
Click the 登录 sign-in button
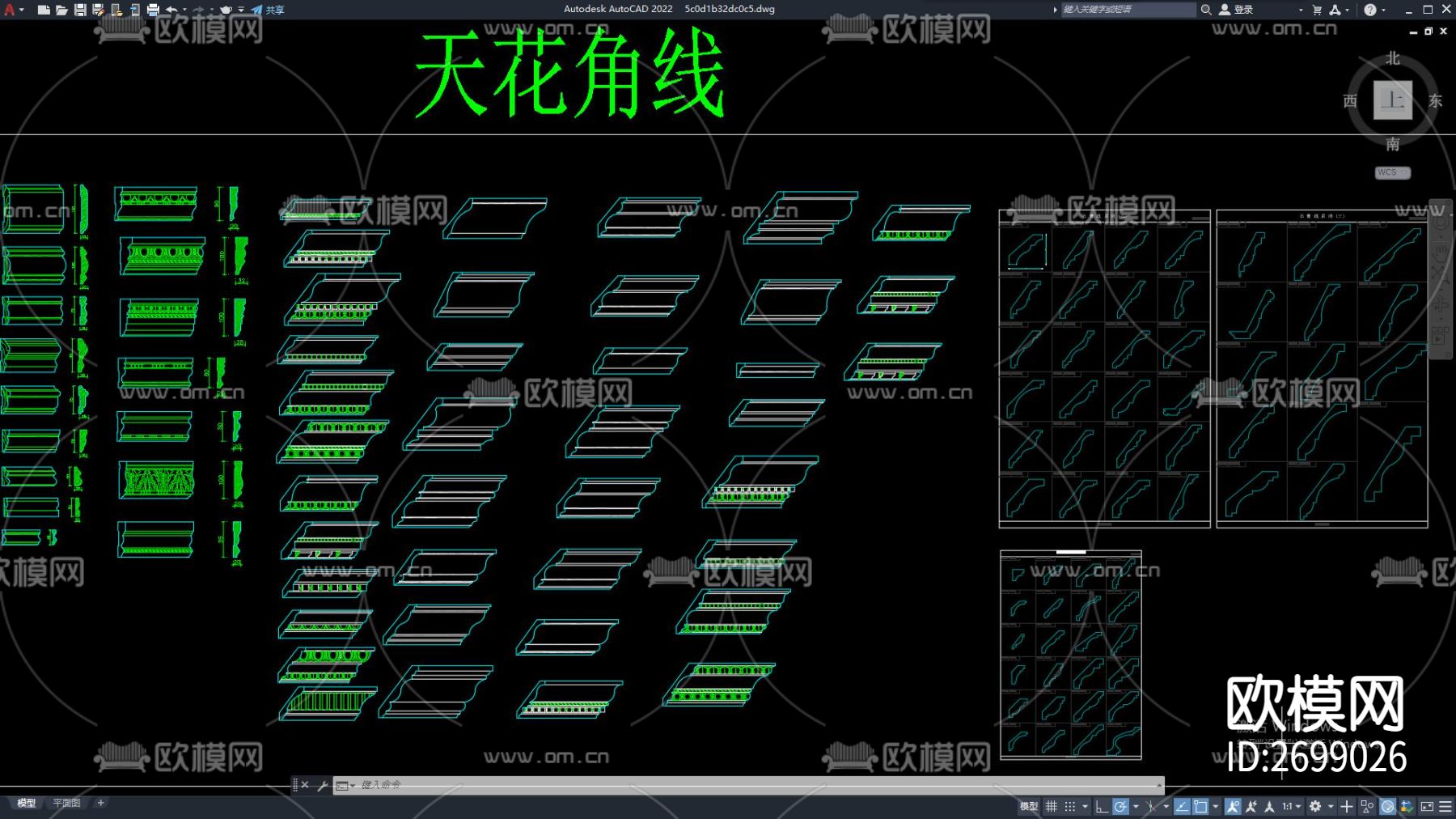(1237, 10)
